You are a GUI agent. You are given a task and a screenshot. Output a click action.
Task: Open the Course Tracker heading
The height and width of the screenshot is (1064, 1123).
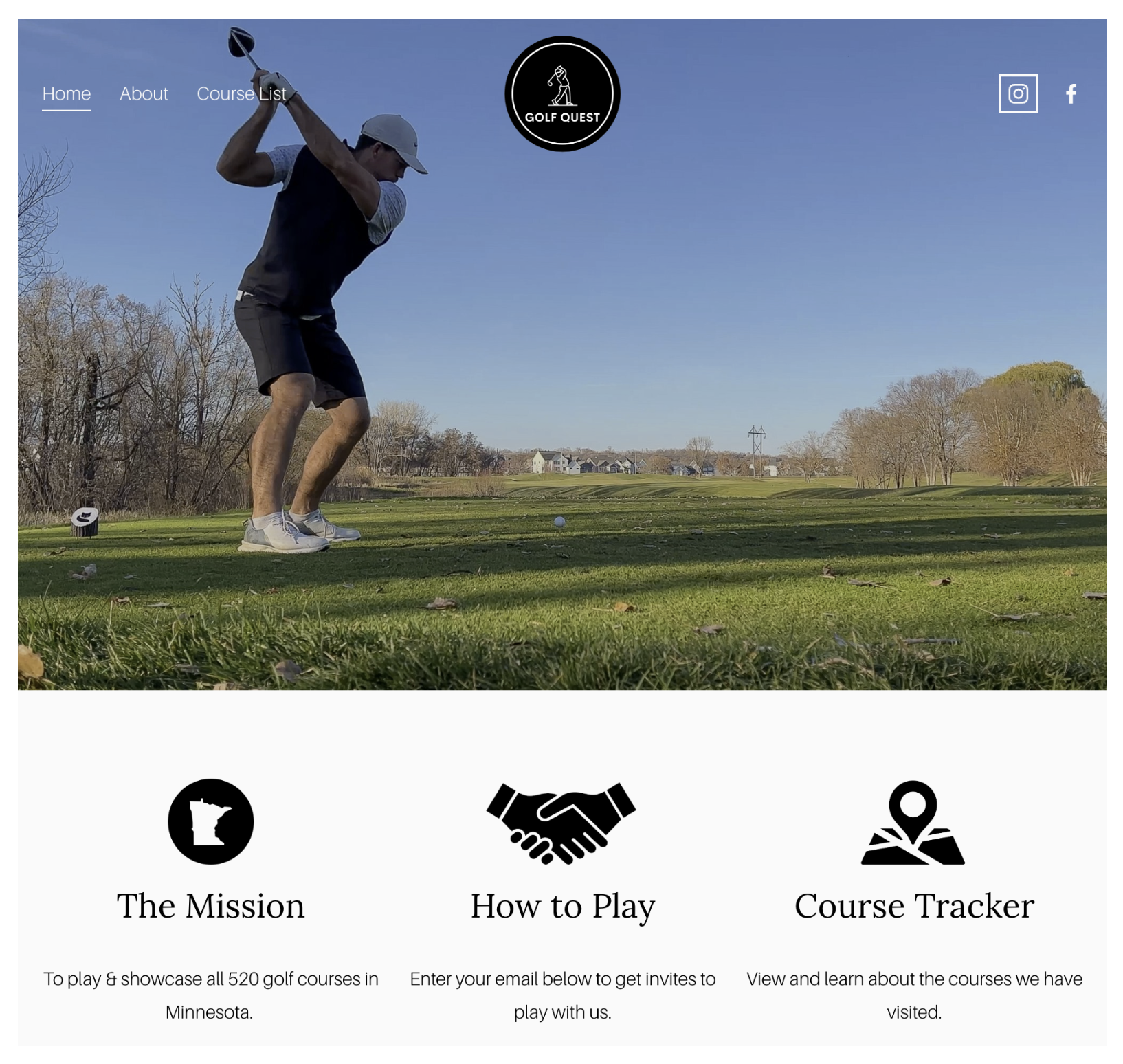point(914,906)
